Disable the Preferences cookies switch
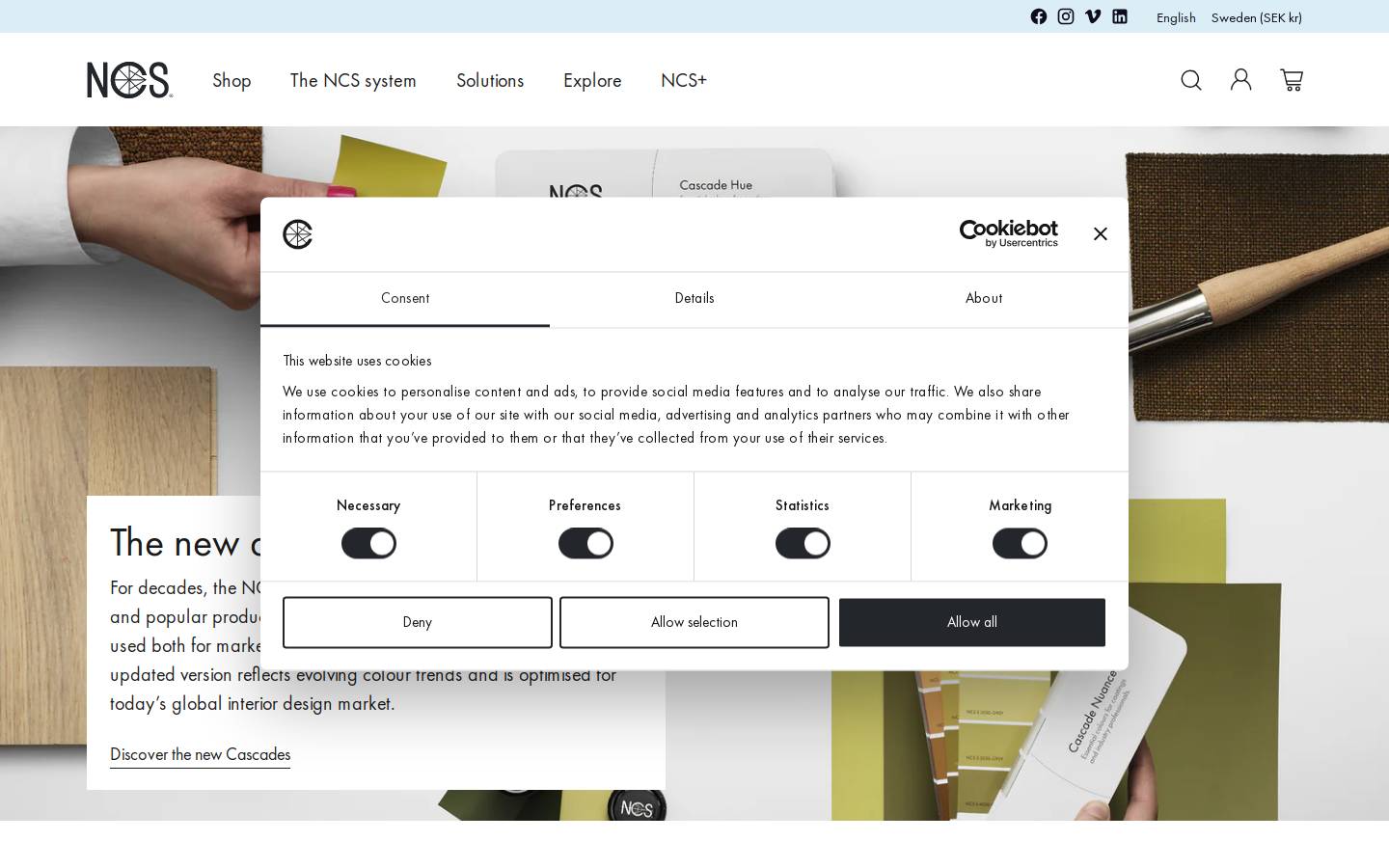The width and height of the screenshot is (1389, 868). click(586, 544)
